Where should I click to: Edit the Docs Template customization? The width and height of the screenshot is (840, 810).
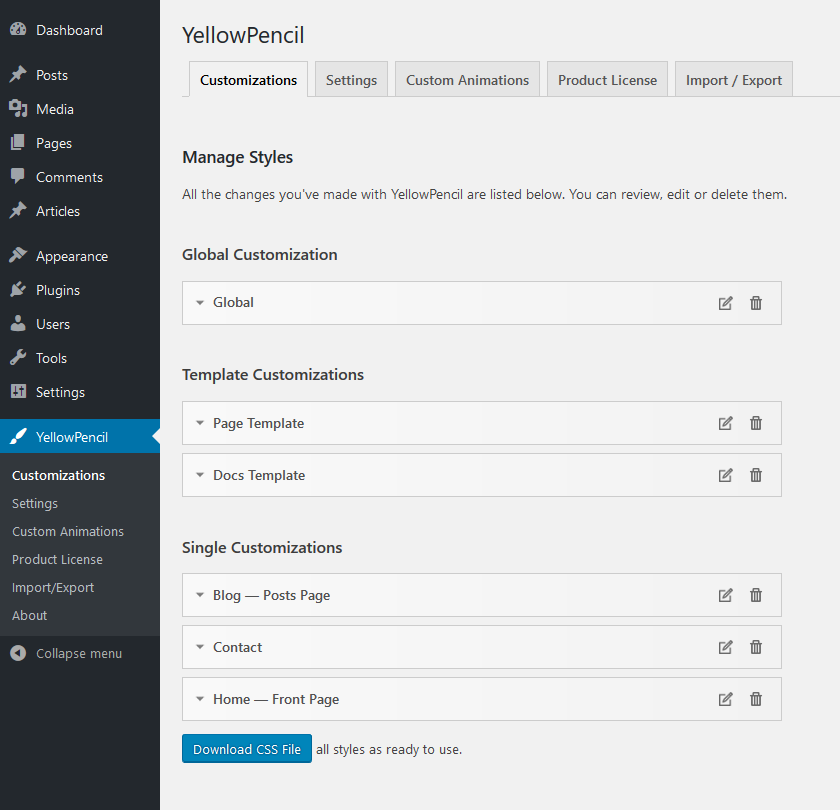click(x=725, y=475)
